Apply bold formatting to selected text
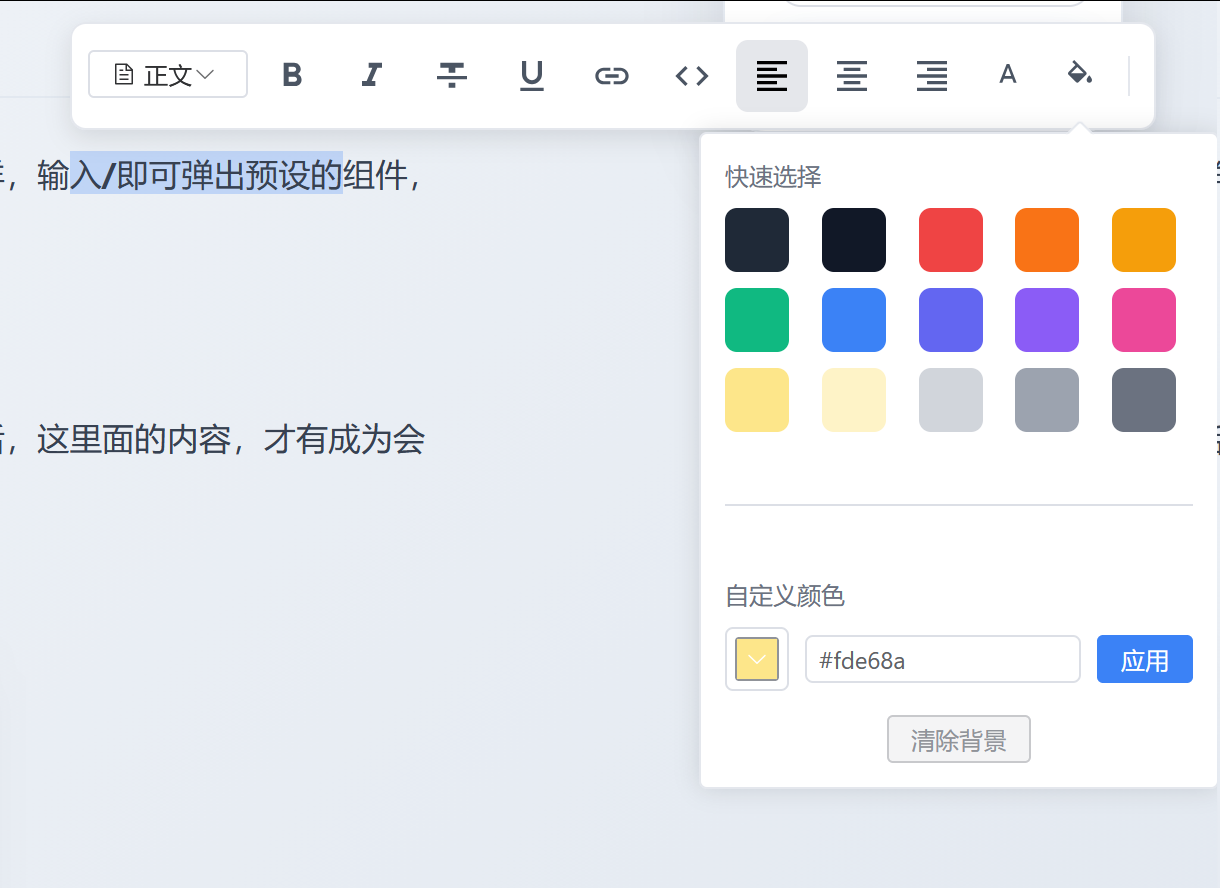Viewport: 1220px width, 888px height. (291, 74)
